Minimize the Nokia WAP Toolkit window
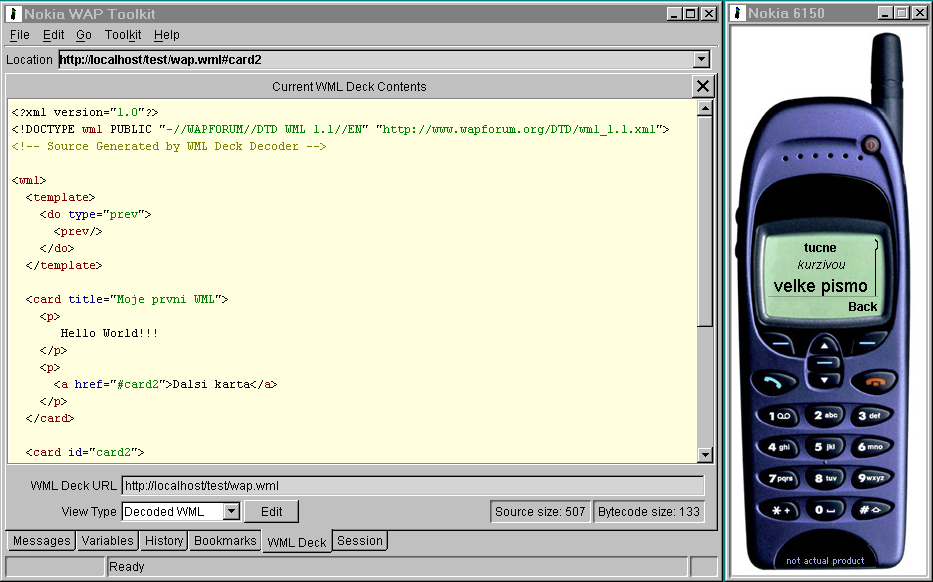933x582 pixels. (674, 13)
